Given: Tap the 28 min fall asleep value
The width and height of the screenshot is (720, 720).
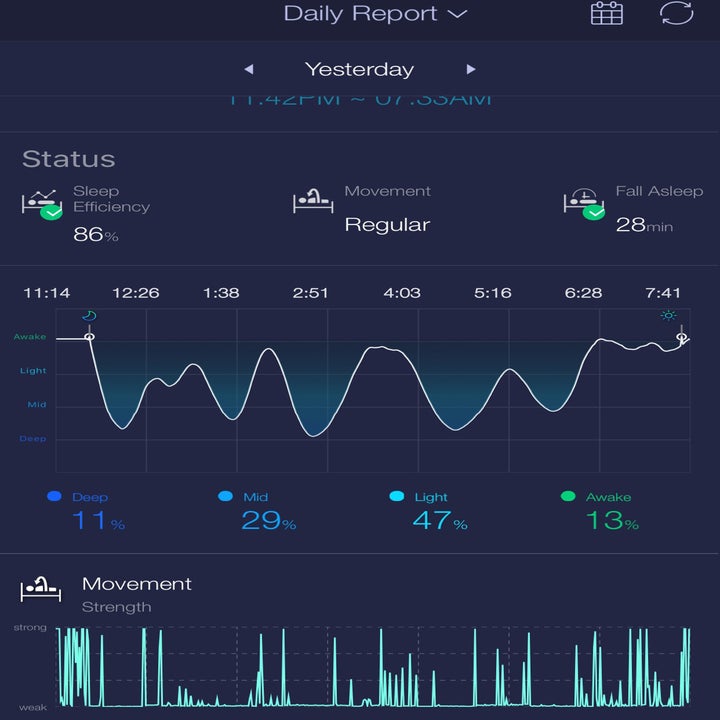Looking at the screenshot, I should click(643, 225).
